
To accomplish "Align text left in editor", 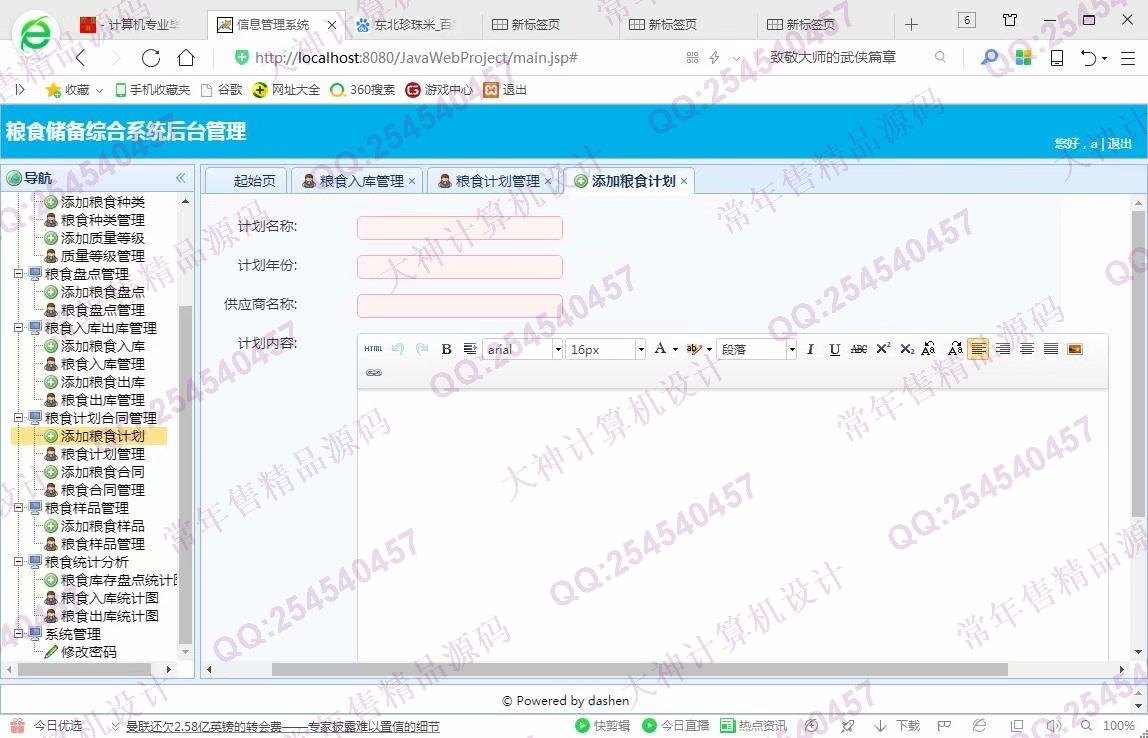I will [978, 349].
